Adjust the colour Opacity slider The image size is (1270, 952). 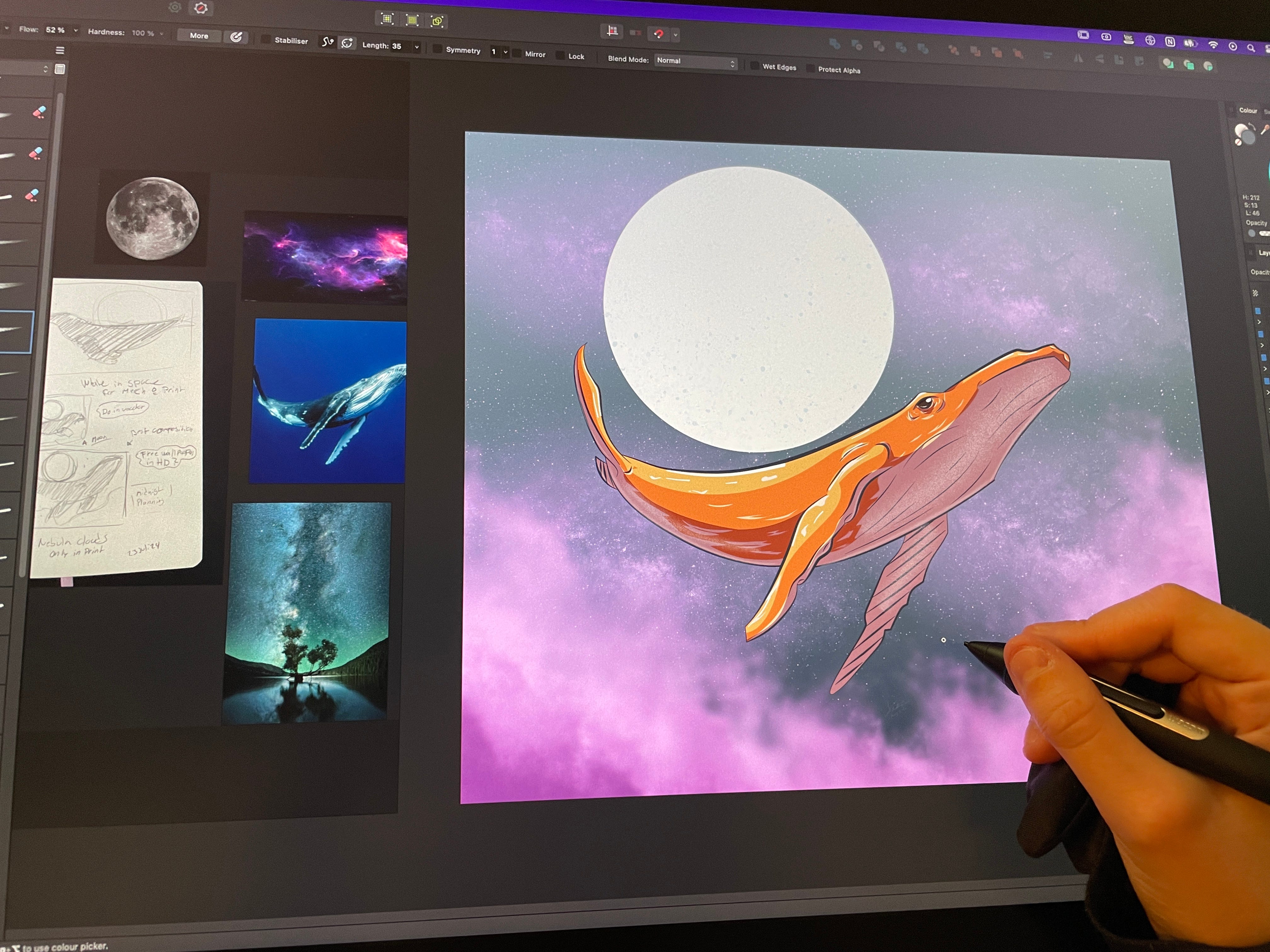[x=1264, y=234]
